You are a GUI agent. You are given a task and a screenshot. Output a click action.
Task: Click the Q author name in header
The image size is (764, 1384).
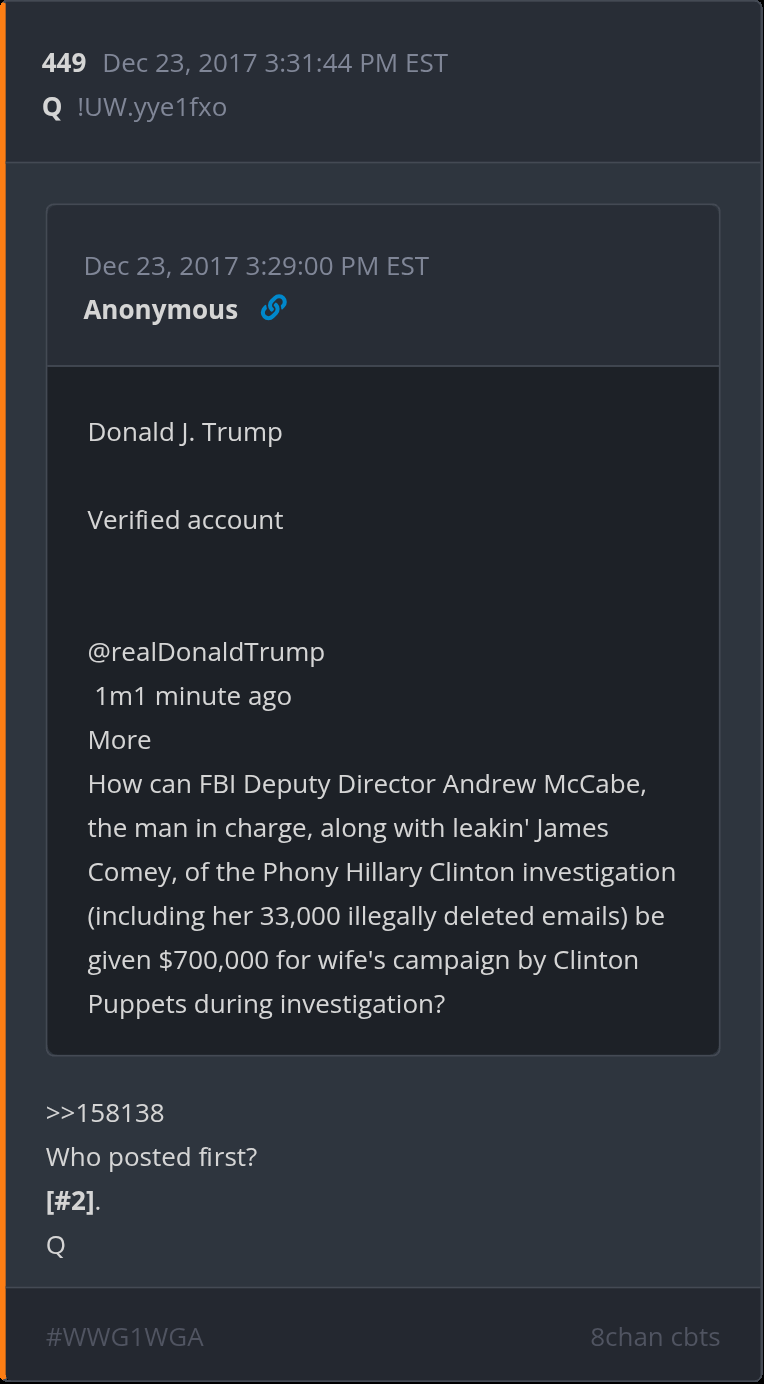52,107
